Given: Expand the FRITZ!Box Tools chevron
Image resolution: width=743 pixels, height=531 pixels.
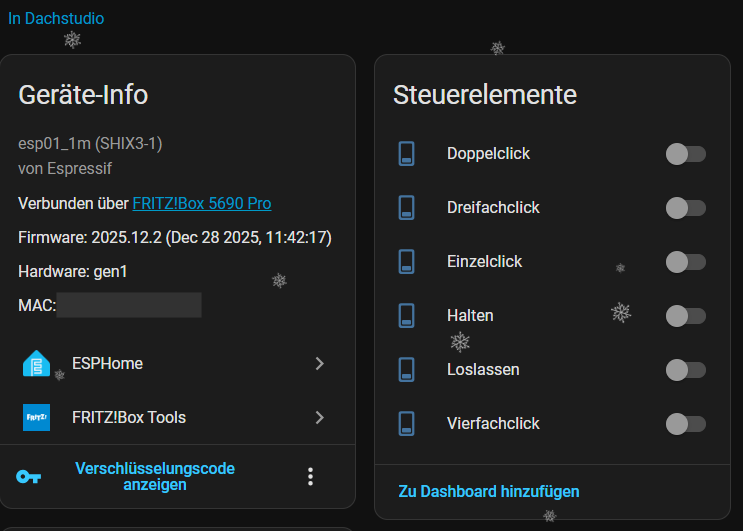Looking at the screenshot, I should pyautogui.click(x=319, y=417).
